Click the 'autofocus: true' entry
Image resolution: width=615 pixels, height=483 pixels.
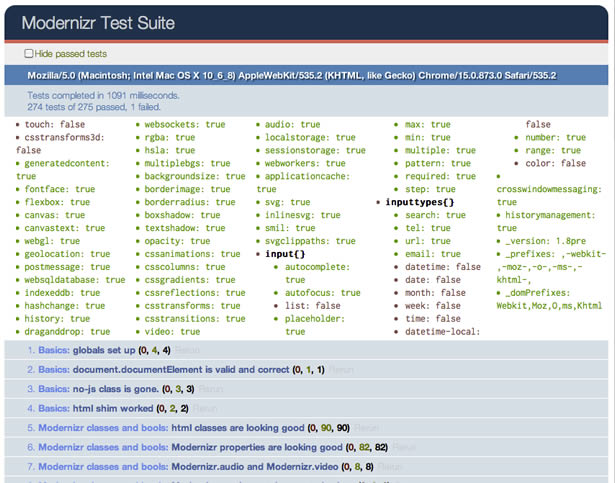323,293
